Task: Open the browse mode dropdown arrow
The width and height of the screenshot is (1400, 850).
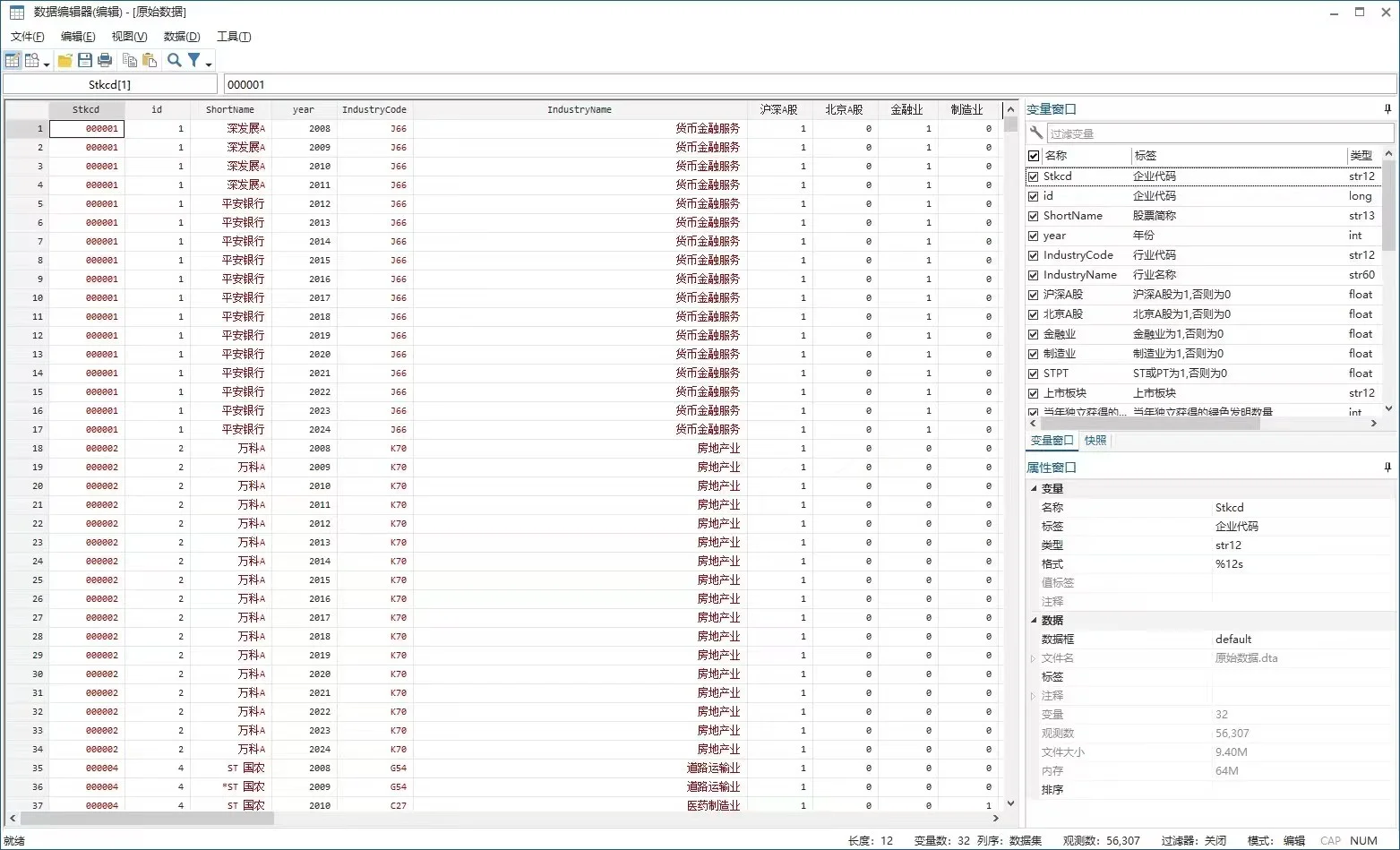Action: 47,64
